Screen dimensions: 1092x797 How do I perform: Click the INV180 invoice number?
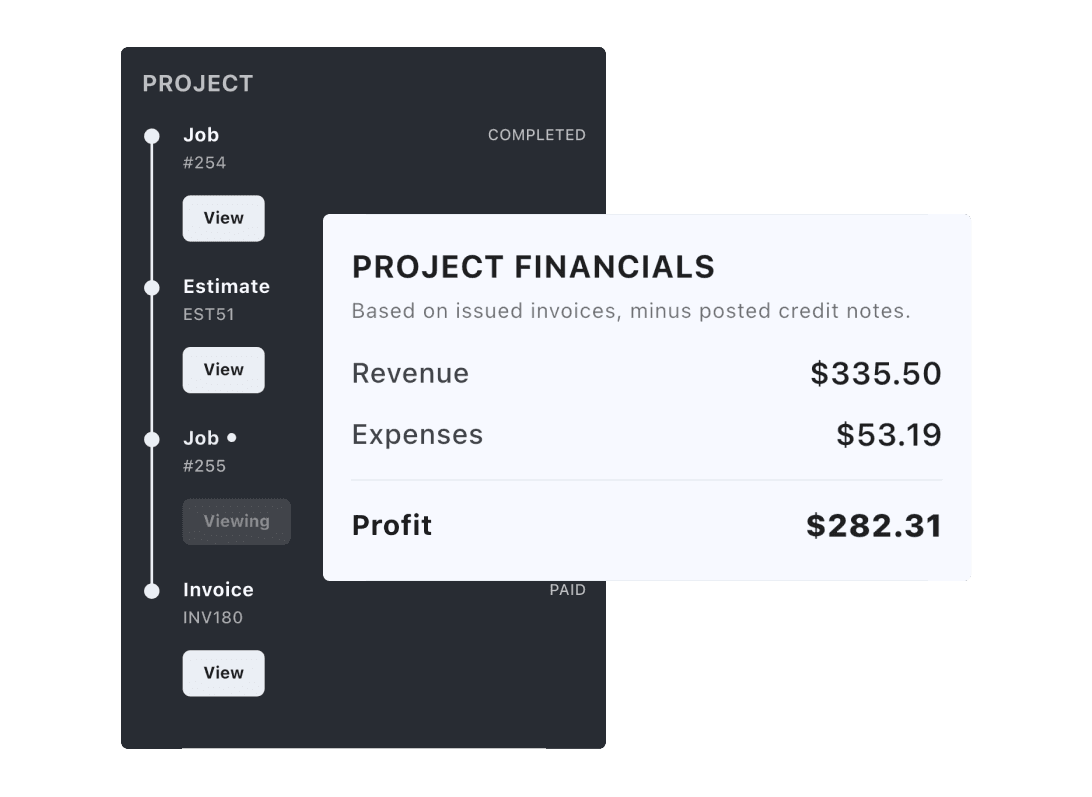[212, 617]
